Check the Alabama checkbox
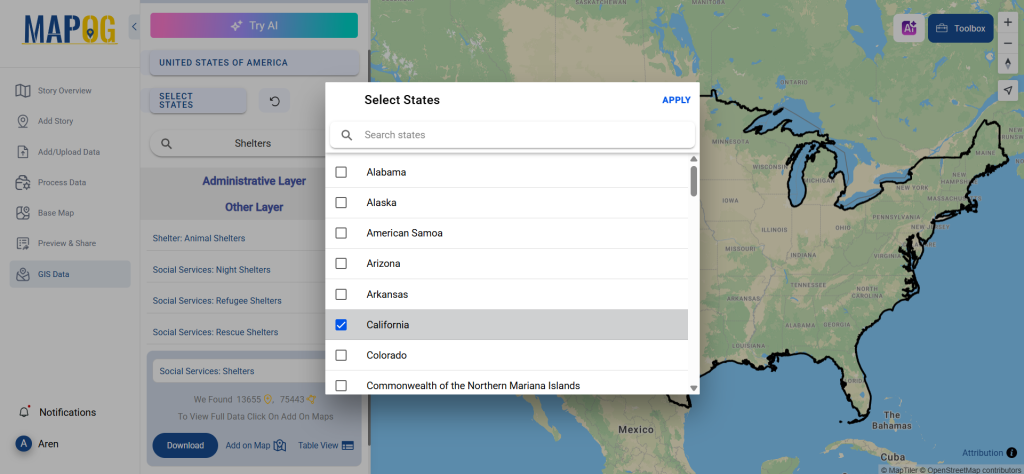The image size is (1024, 474). click(341, 172)
